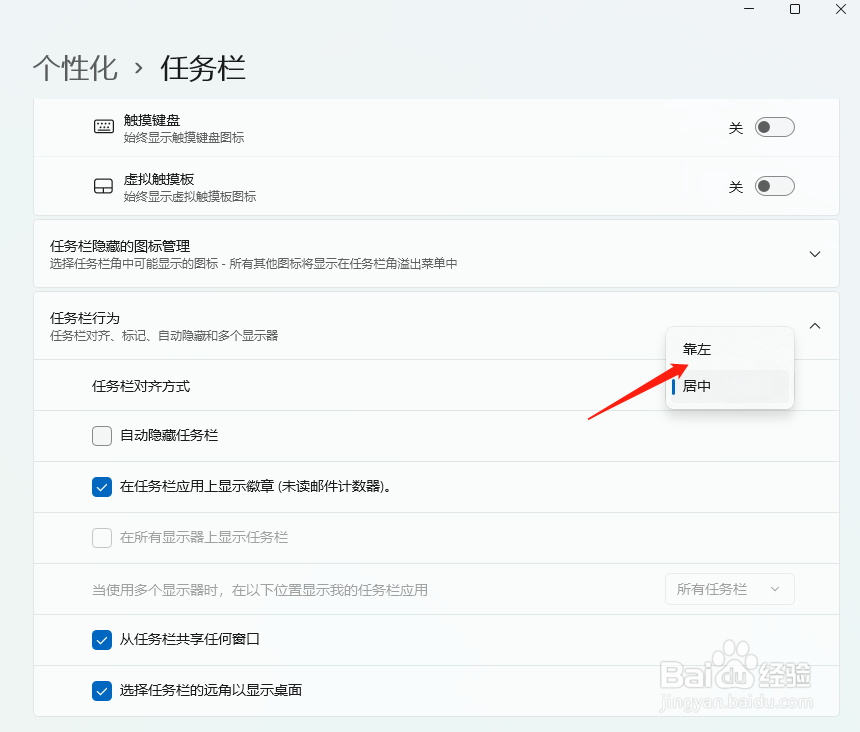
Task: Click 触摸键盘 row title
Action: click(x=152, y=120)
